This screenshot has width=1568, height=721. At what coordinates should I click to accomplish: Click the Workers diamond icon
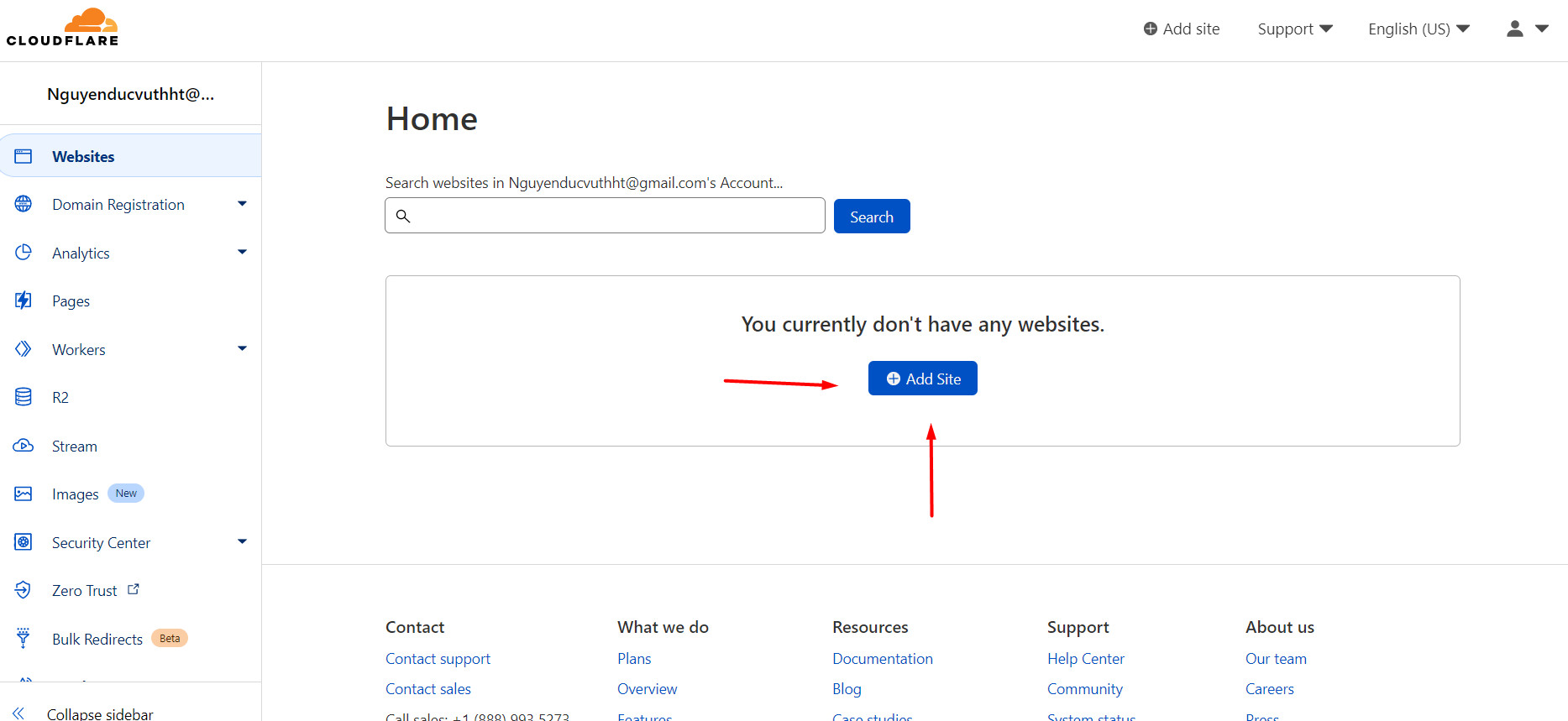point(24,349)
